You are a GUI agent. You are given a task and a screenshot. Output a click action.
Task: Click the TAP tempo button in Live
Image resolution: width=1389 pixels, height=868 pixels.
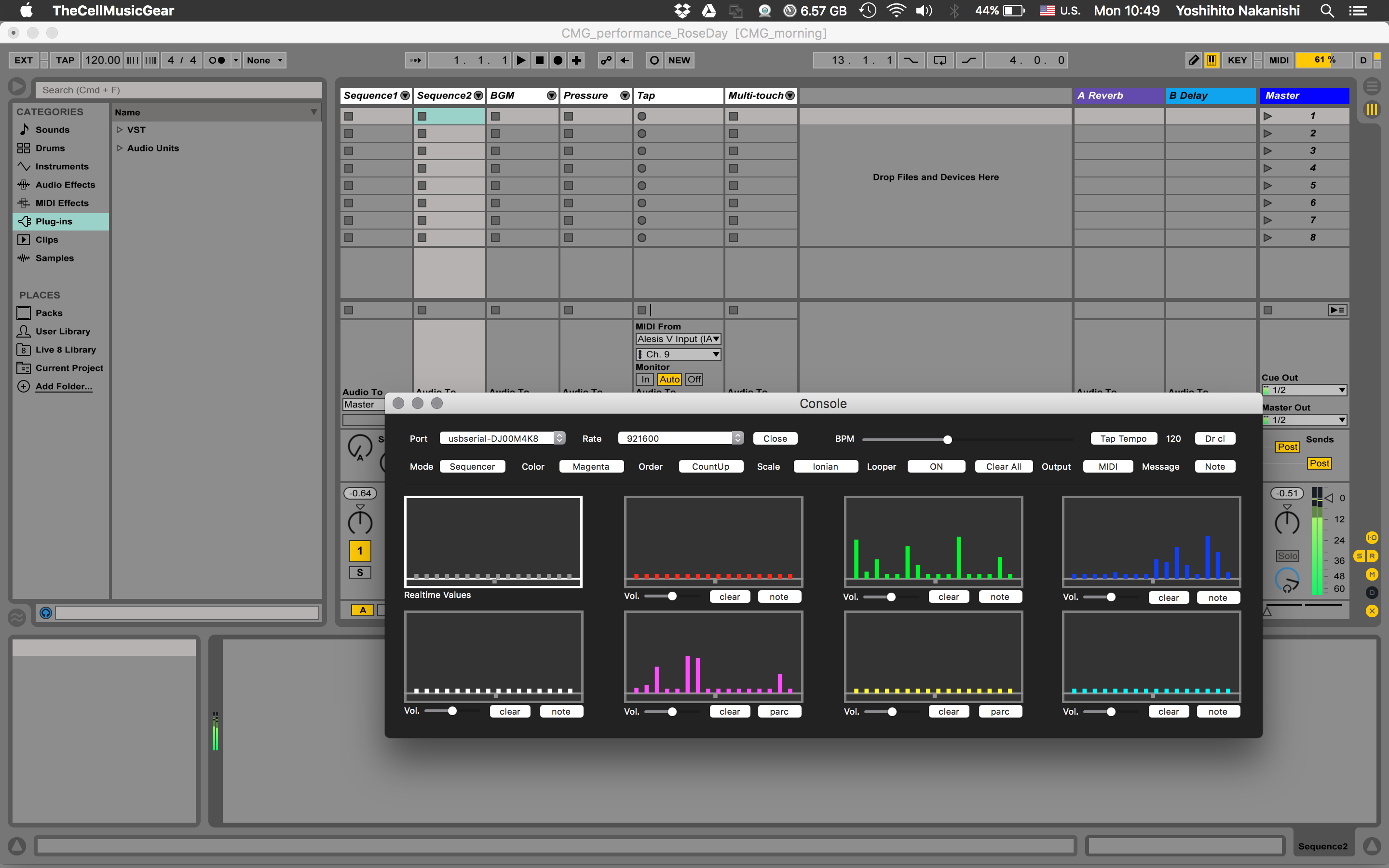[65, 60]
